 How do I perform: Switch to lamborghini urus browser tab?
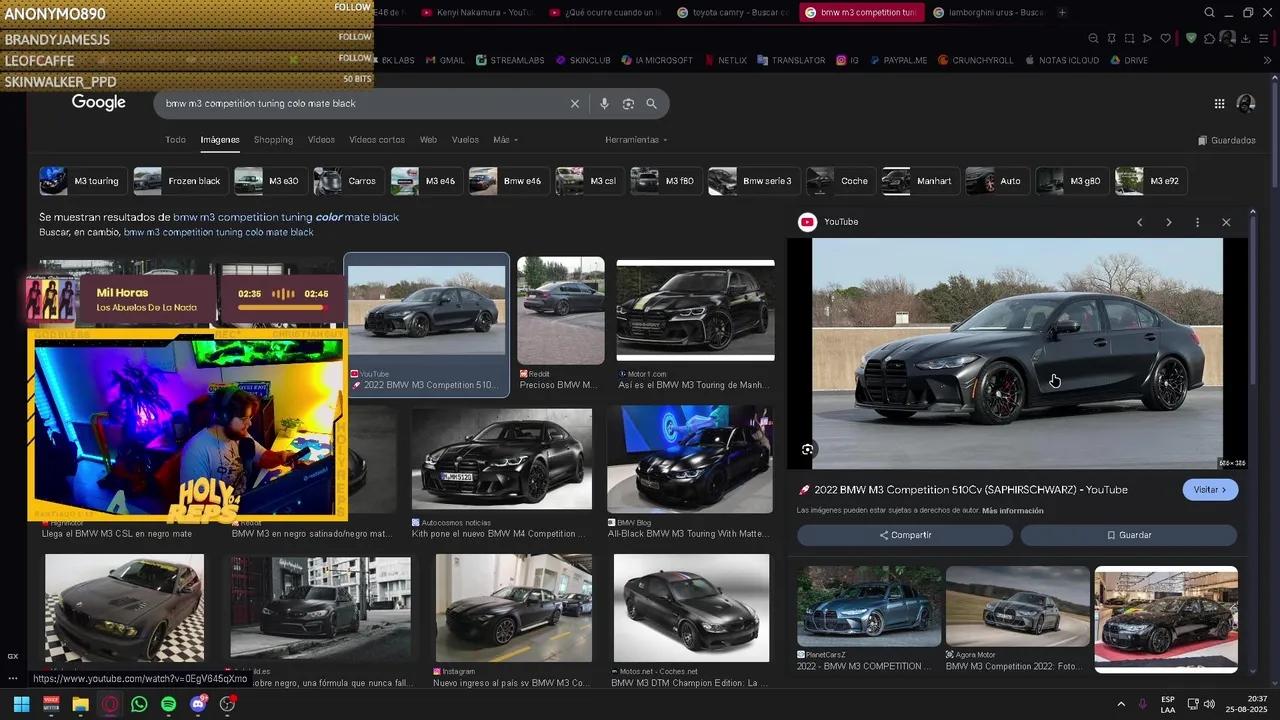tap(989, 12)
